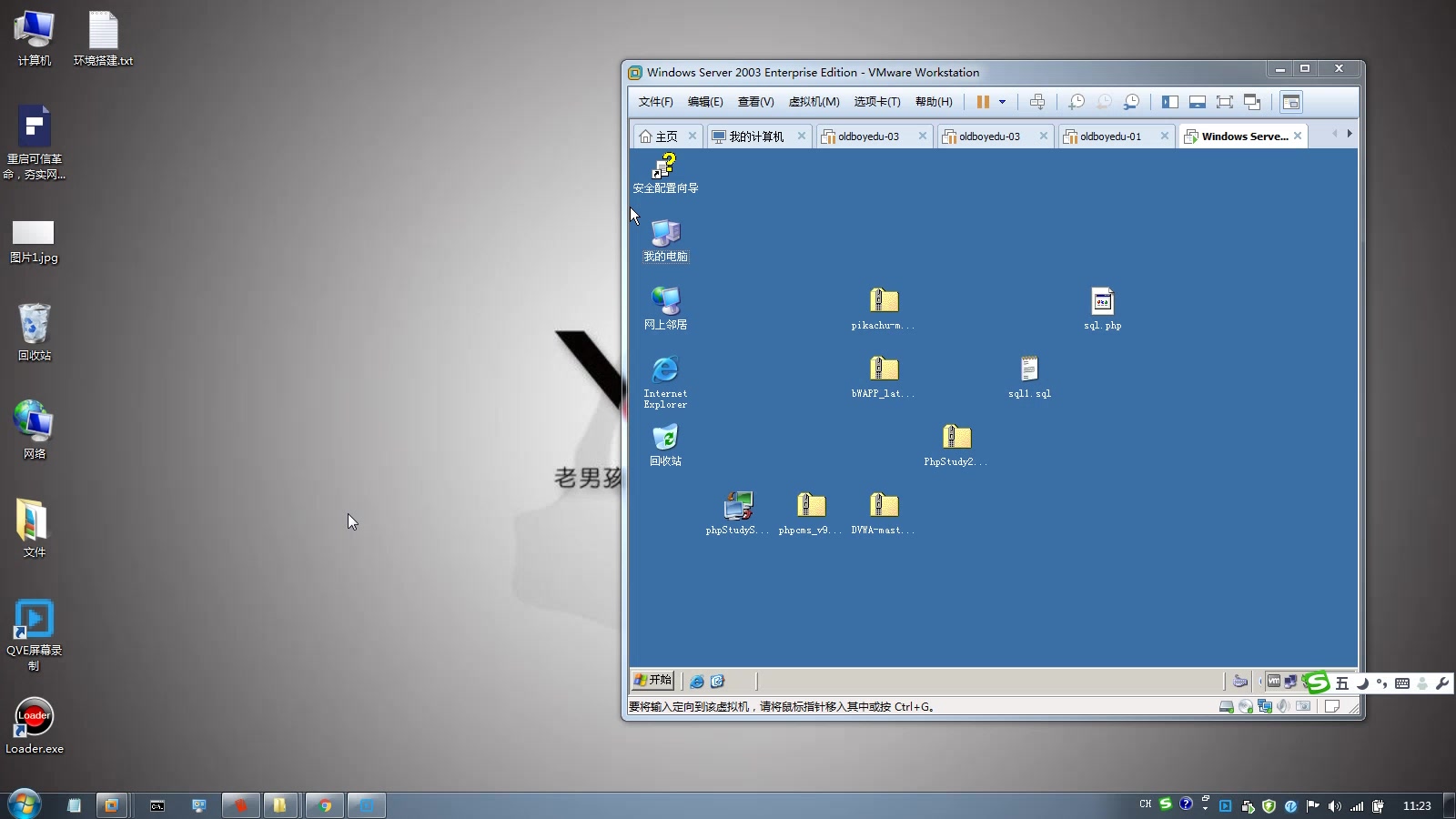Click the 开始 start button in VM
1456x819 pixels.
click(652, 680)
